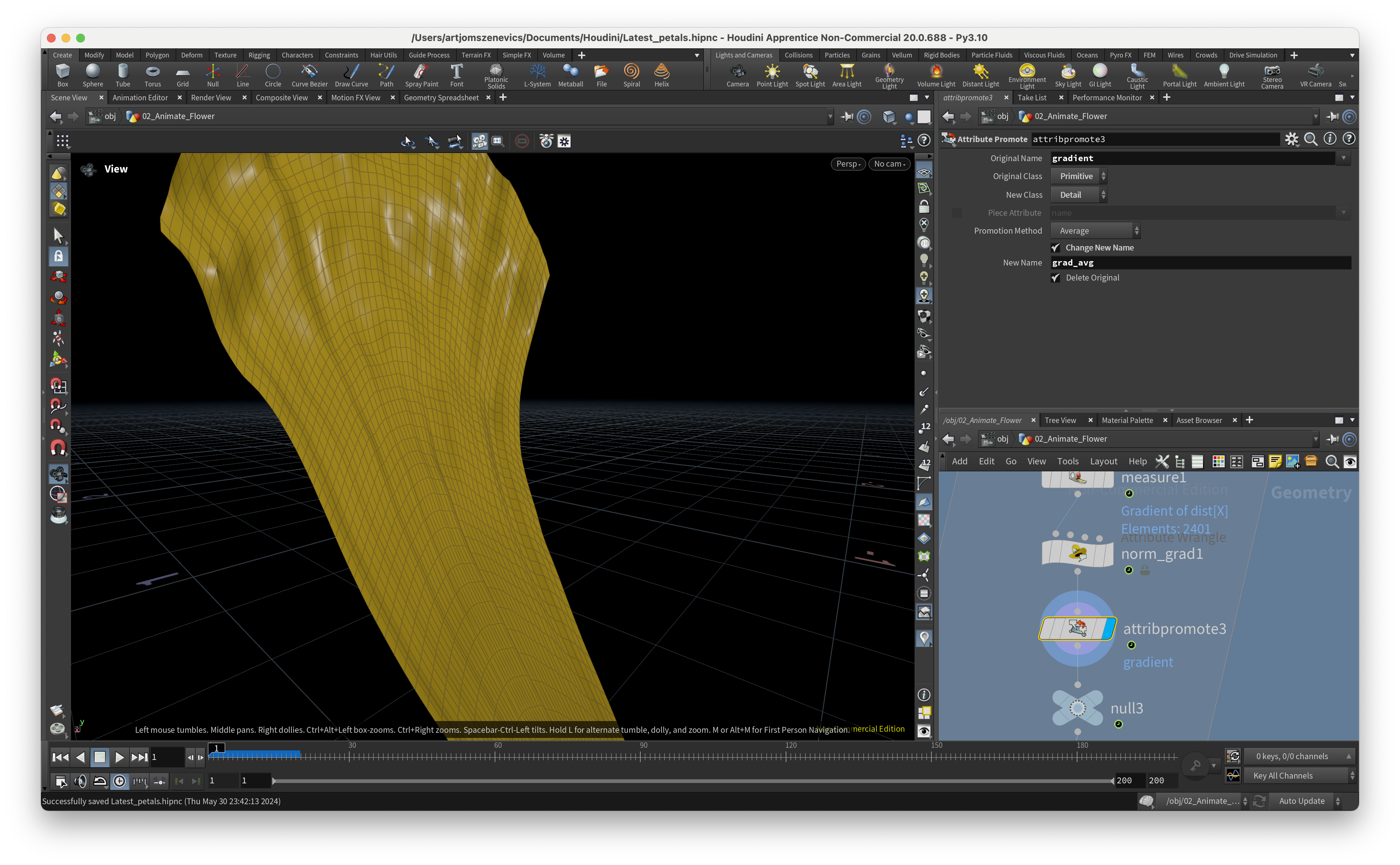The width and height of the screenshot is (1400, 865).
Task: Toggle Delete Original checkbox
Action: [x=1056, y=278]
